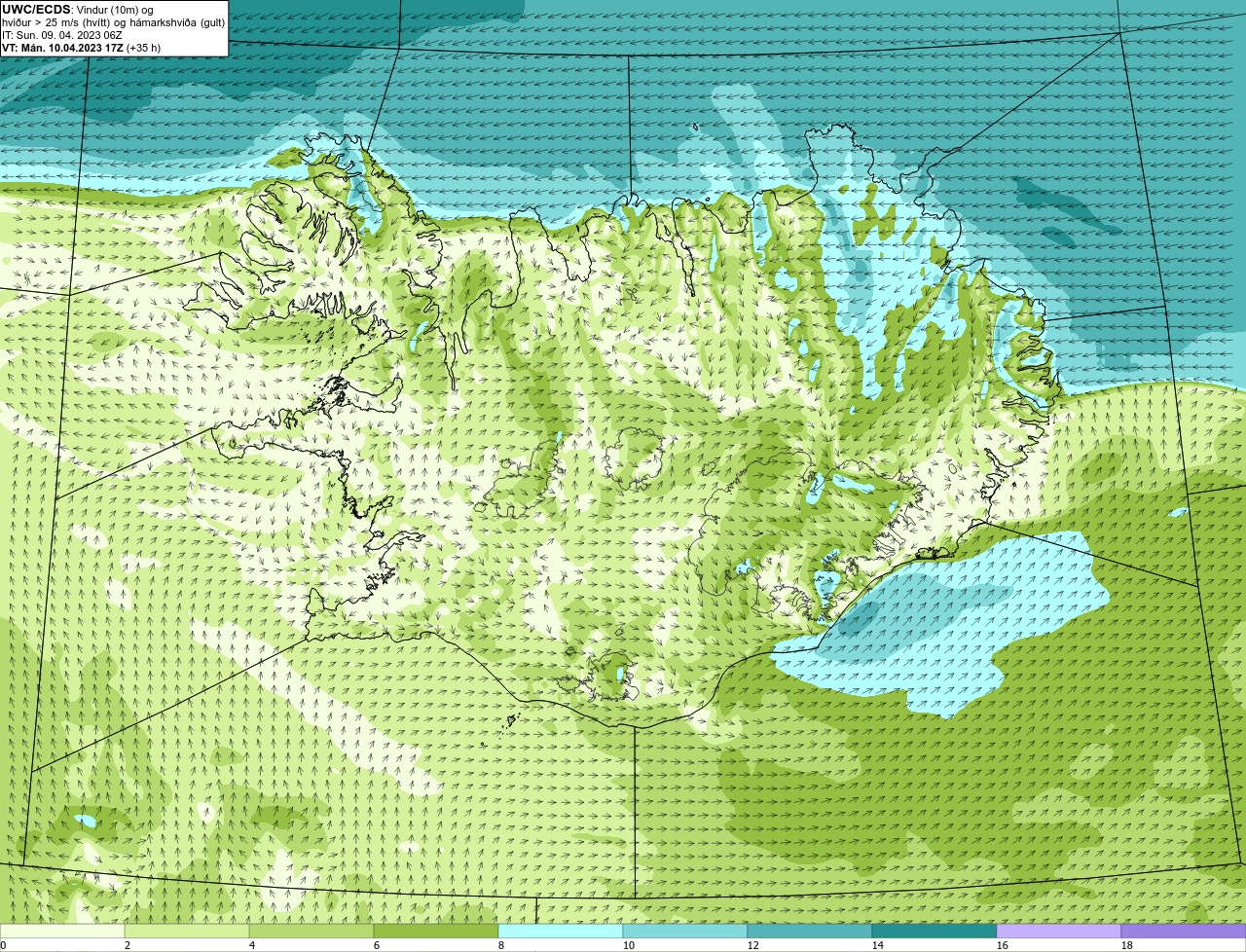Click the 'IT: Sun. 09. 04. 2023 06Z' line
Screen dimensions: 1246x952
[62, 35]
